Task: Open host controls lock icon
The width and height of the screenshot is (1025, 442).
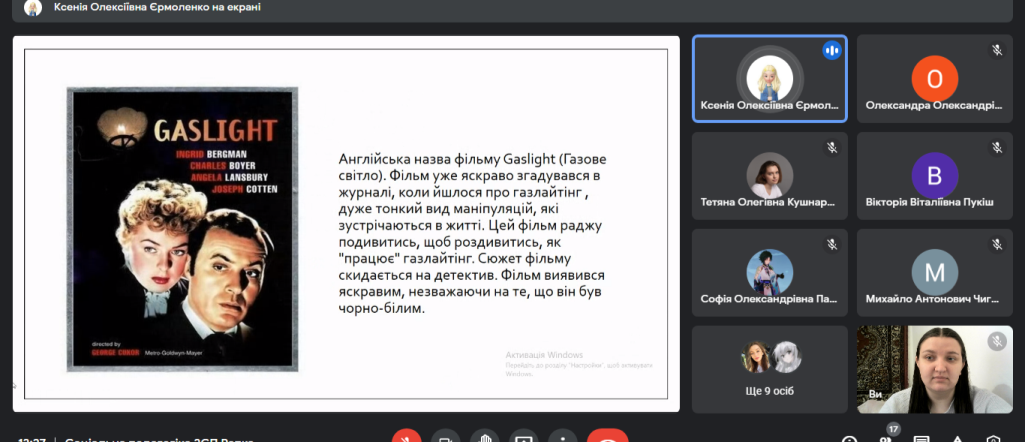Action: [993, 439]
